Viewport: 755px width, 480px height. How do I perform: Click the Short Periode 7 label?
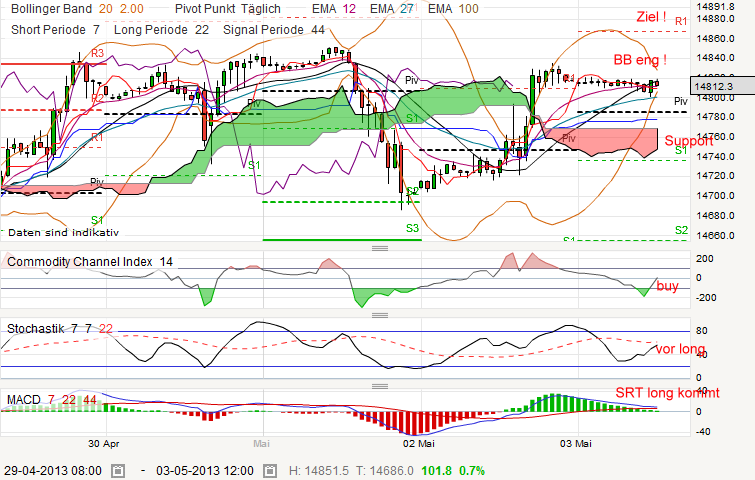tap(55, 30)
